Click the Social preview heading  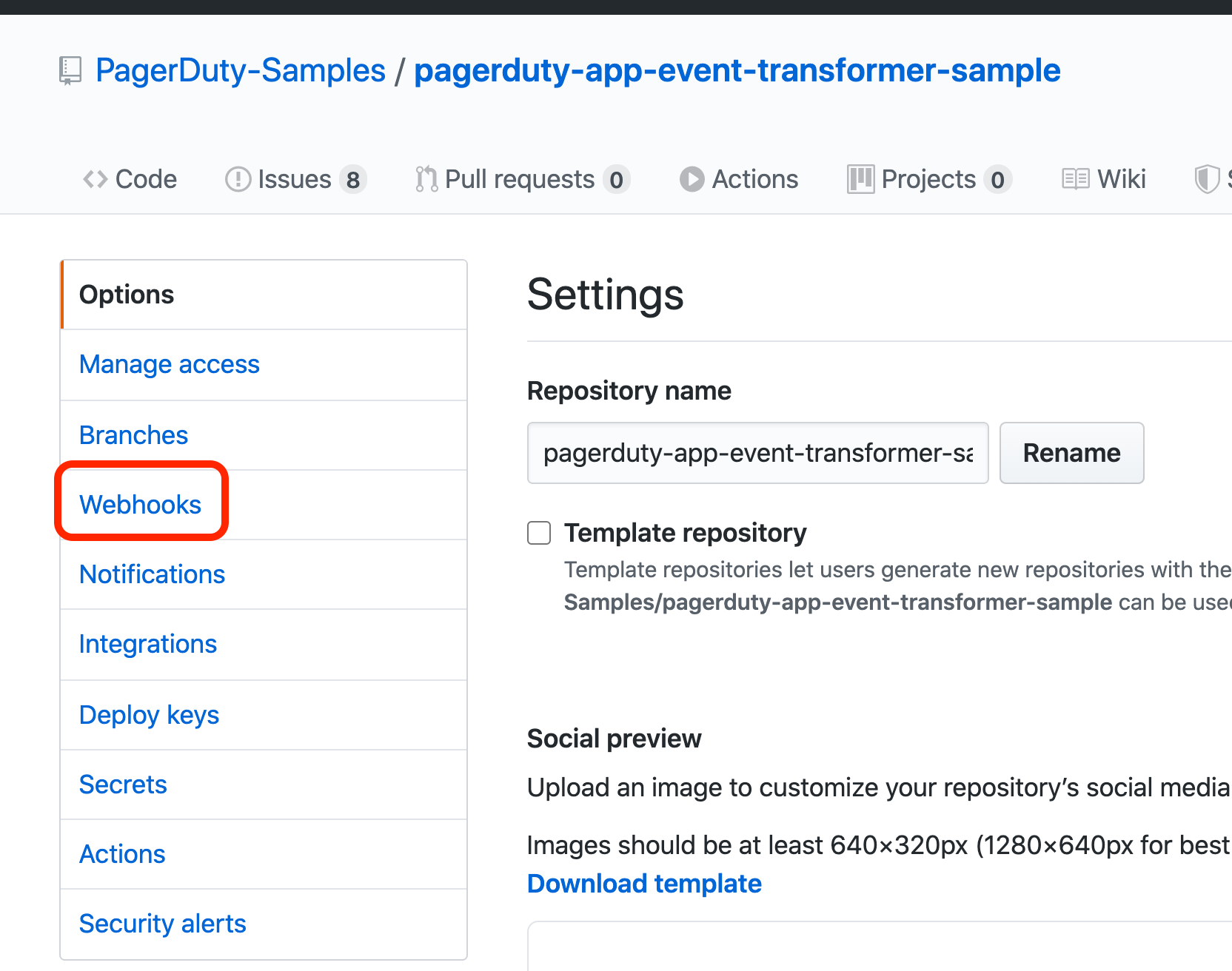pos(614,739)
